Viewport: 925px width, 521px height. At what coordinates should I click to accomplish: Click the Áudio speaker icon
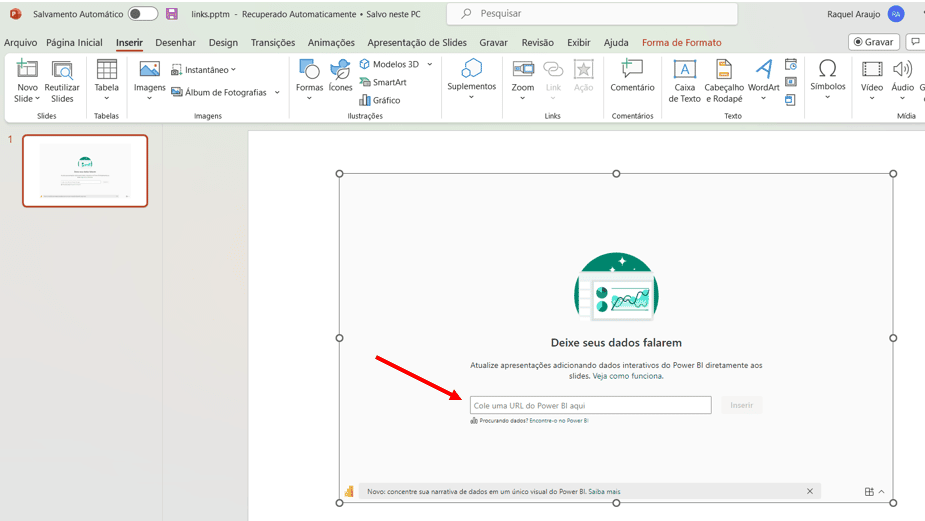[902, 69]
